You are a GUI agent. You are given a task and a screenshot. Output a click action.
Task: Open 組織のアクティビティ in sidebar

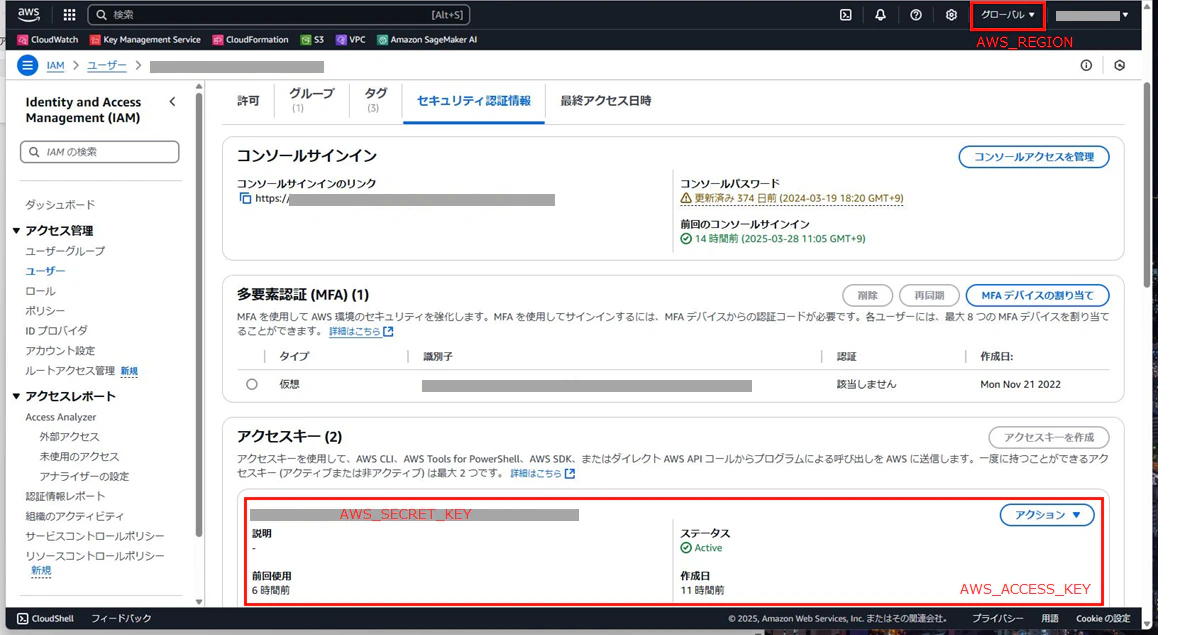[x=75, y=516]
